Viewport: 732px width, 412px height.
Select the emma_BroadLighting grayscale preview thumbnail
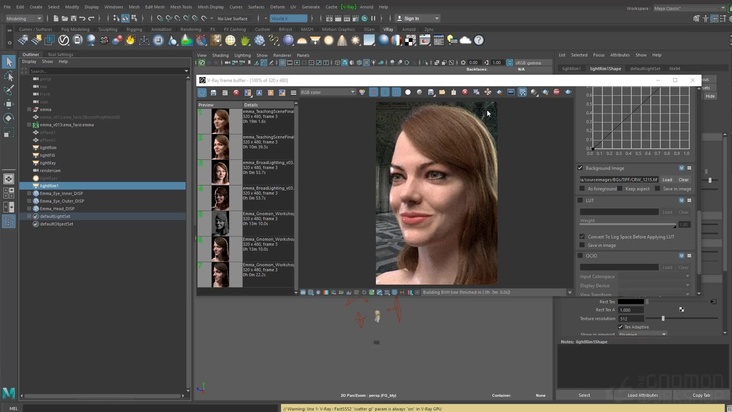[x=220, y=223]
